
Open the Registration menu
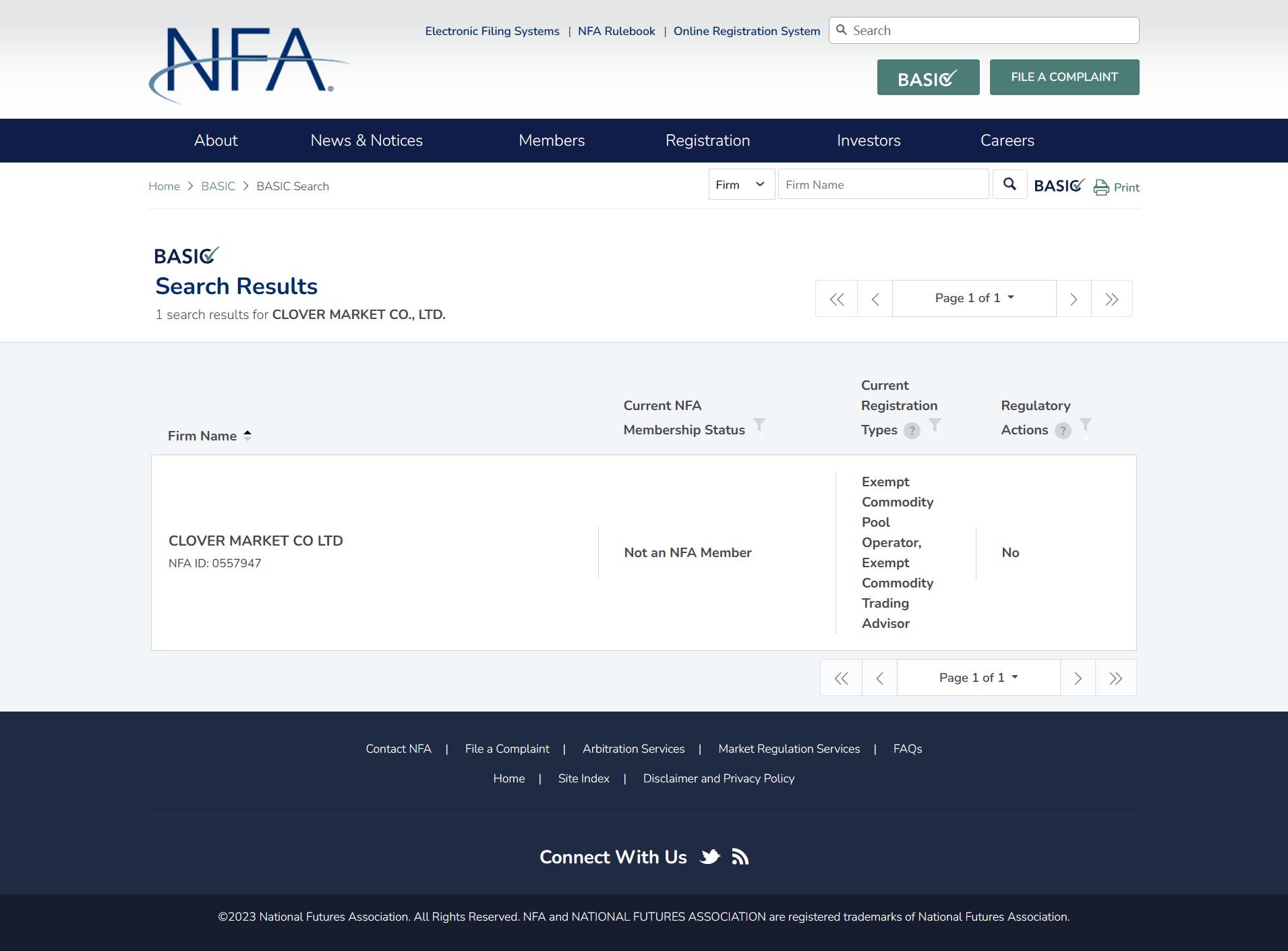tap(707, 140)
